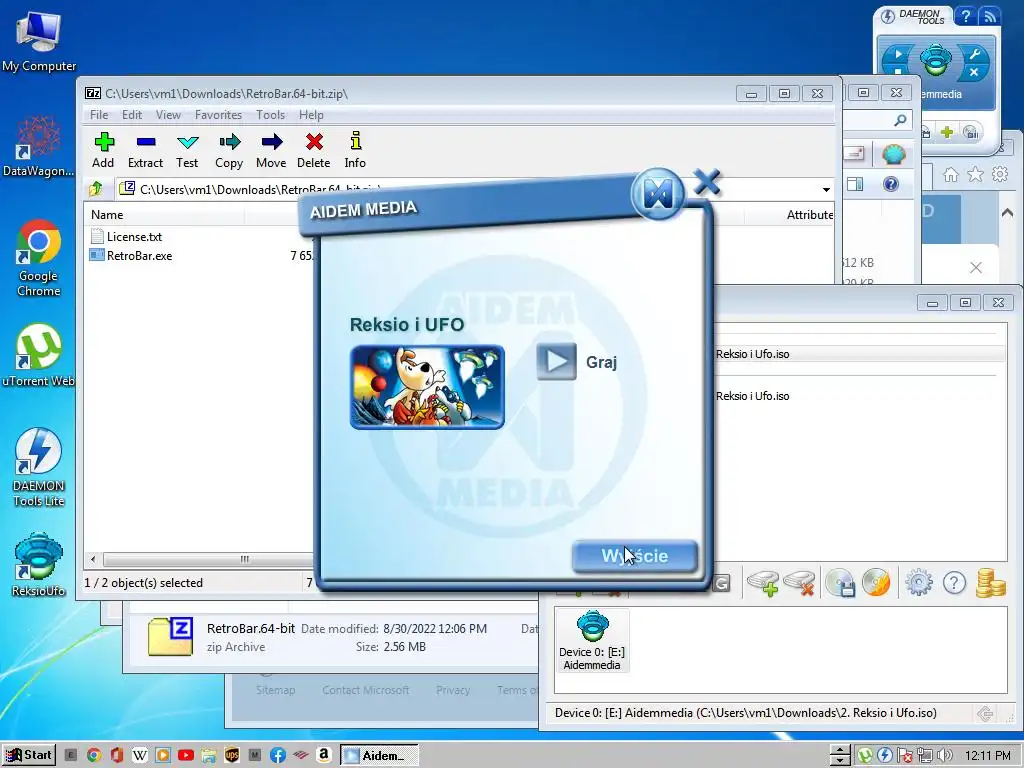
Task: Click the DAEMON Tools gadget RSS feed icon
Action: 989,16
